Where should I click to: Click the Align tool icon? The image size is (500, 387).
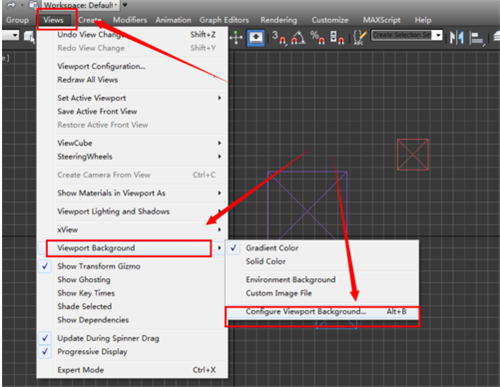(x=477, y=38)
